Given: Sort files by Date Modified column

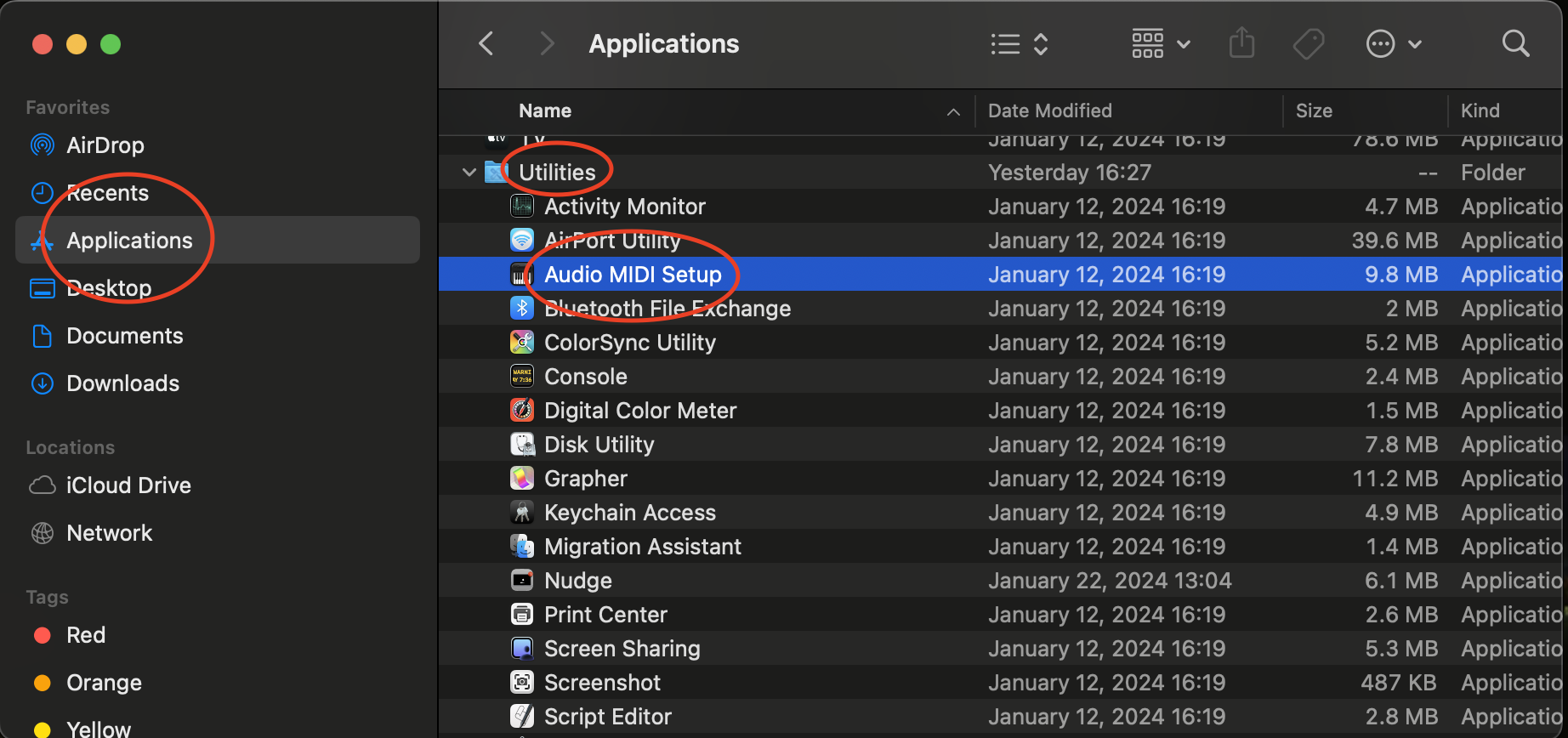Looking at the screenshot, I should 1049,111.
